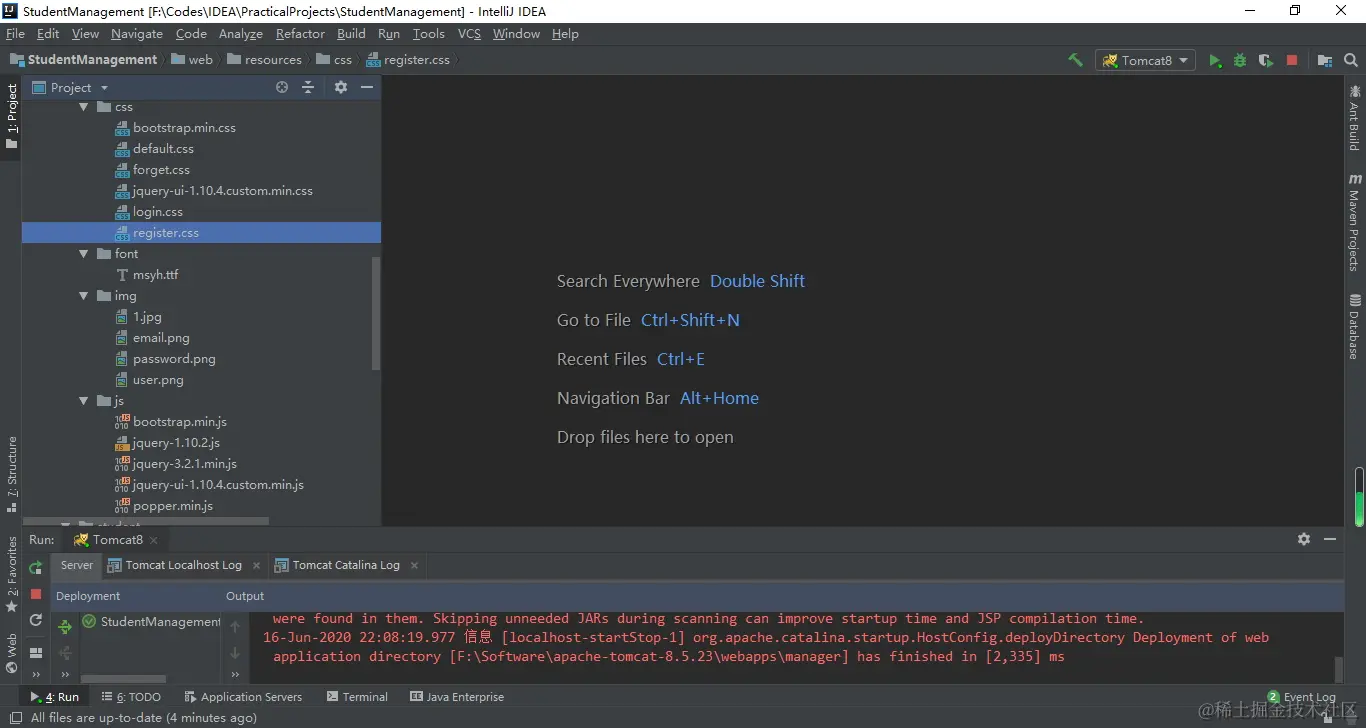
Task: Collapse the font folder in project tree
Action: pos(84,254)
